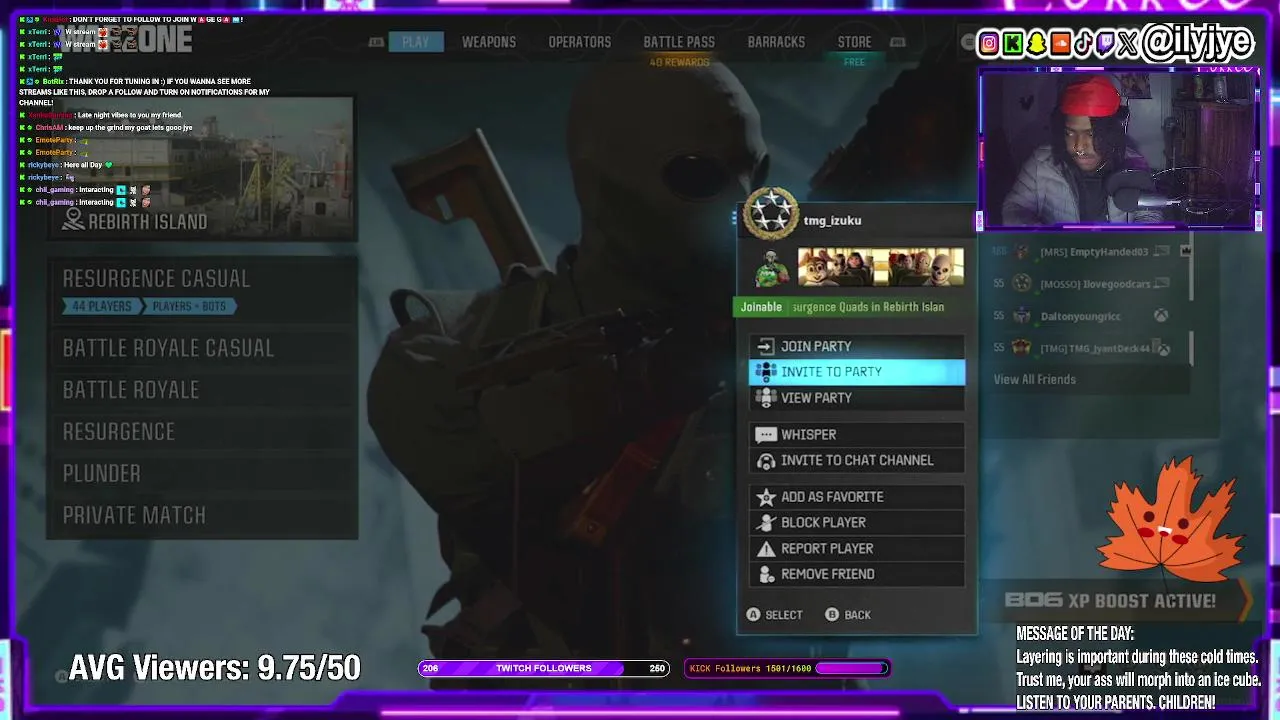Select Battle Royale Casual mode

click(202, 348)
